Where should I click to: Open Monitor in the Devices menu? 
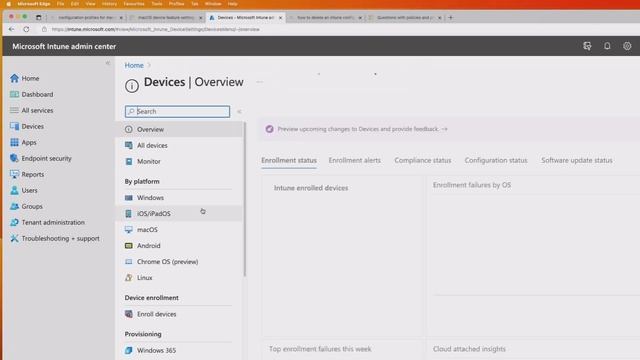click(180, 162)
